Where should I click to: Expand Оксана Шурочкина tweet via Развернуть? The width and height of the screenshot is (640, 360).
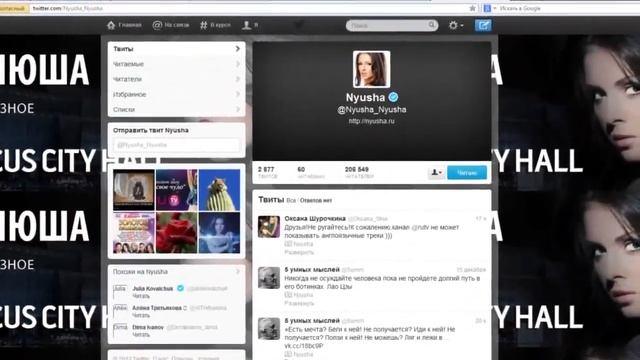(299, 252)
